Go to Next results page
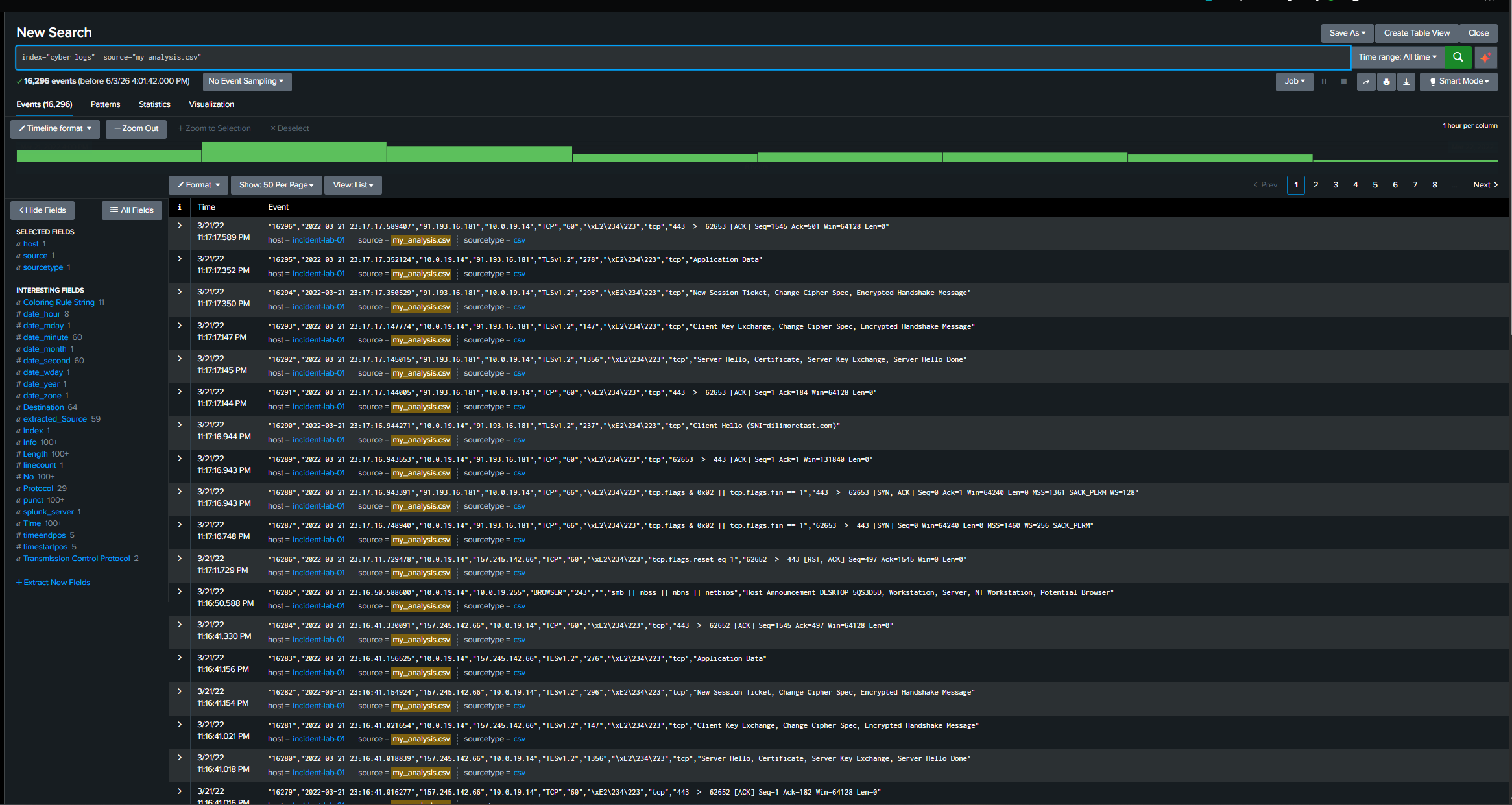The width and height of the screenshot is (1512, 805). tap(1485, 185)
